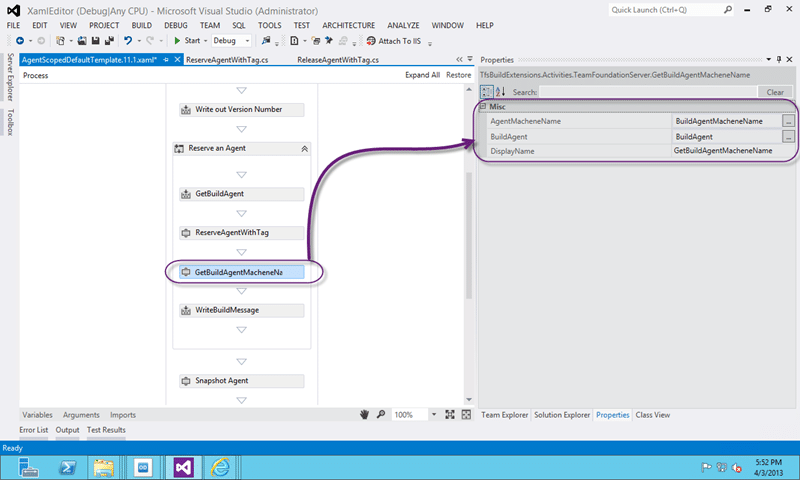Click the Find in Files toolbar icon

coord(265,41)
